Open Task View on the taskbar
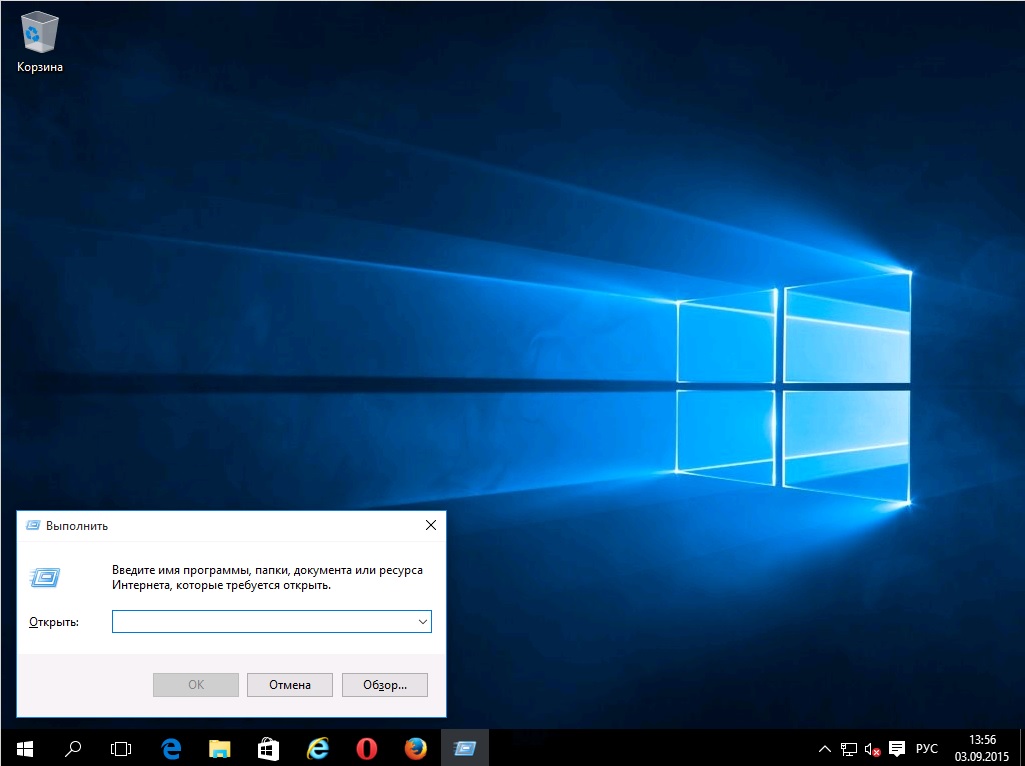 click(121, 748)
